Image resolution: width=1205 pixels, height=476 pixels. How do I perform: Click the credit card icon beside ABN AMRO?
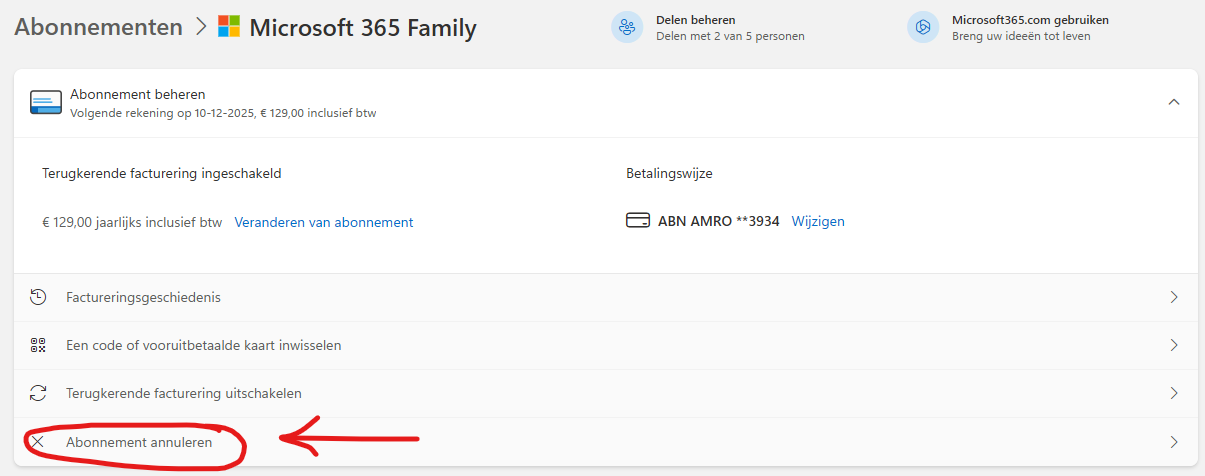coord(637,221)
